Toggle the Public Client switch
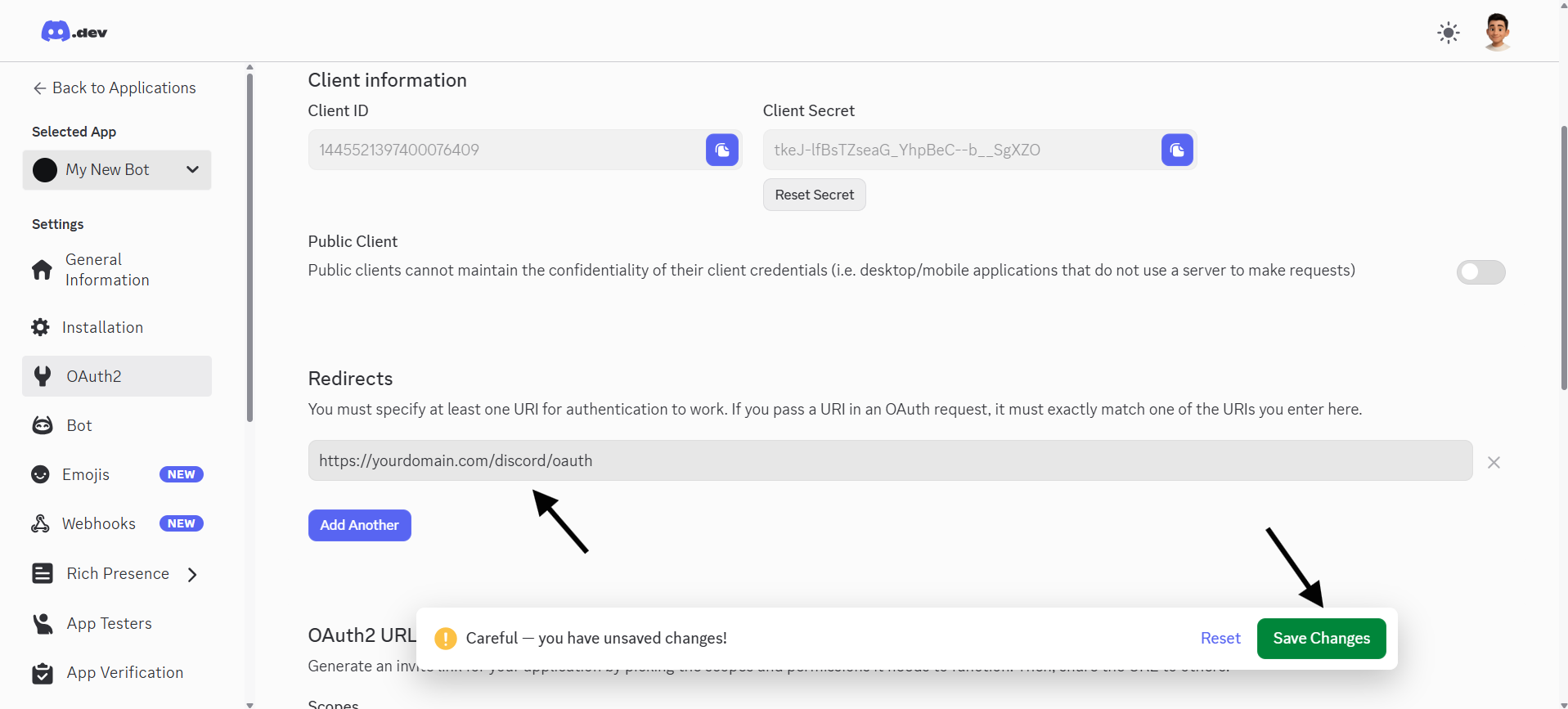Image resolution: width=1568 pixels, height=709 pixels. 1480,272
